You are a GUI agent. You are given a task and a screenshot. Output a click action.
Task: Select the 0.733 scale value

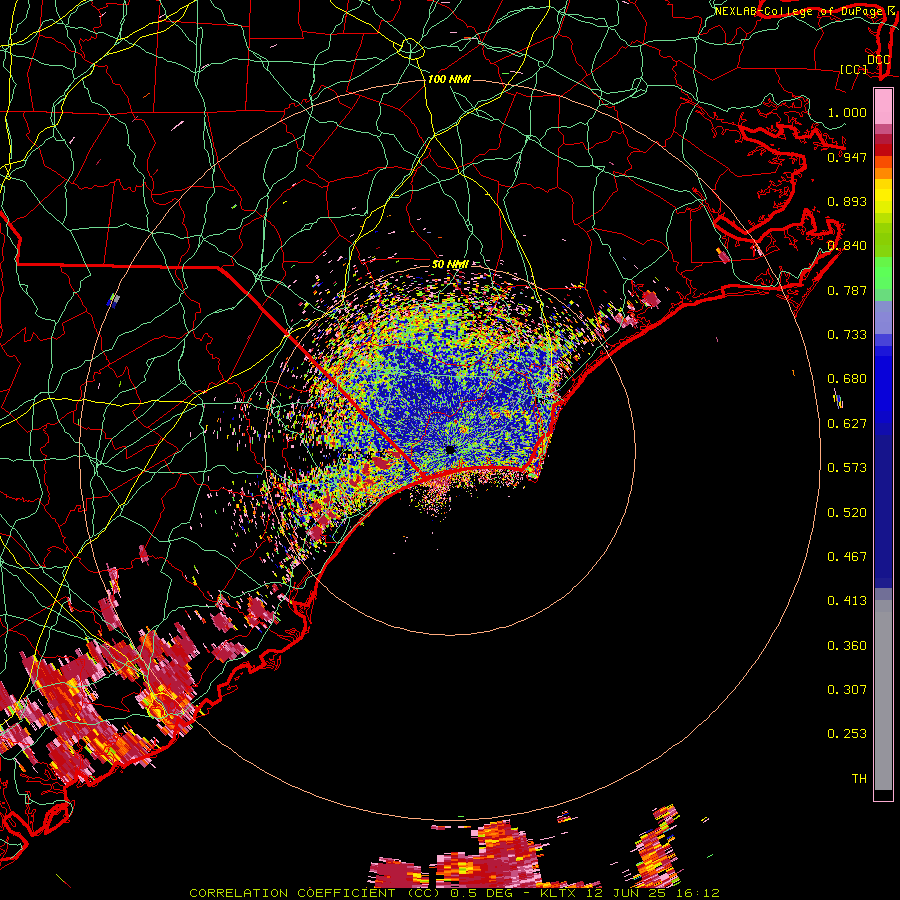[x=847, y=335]
